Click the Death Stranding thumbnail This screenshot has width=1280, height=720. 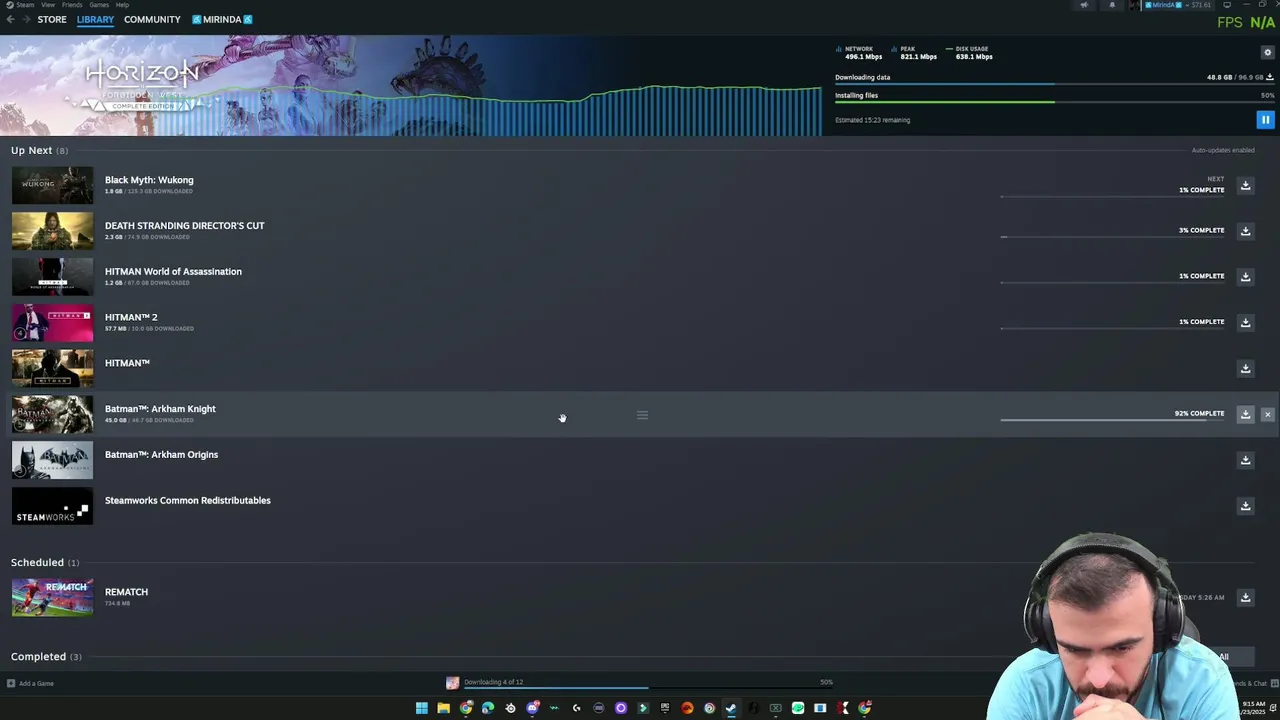(x=52, y=231)
